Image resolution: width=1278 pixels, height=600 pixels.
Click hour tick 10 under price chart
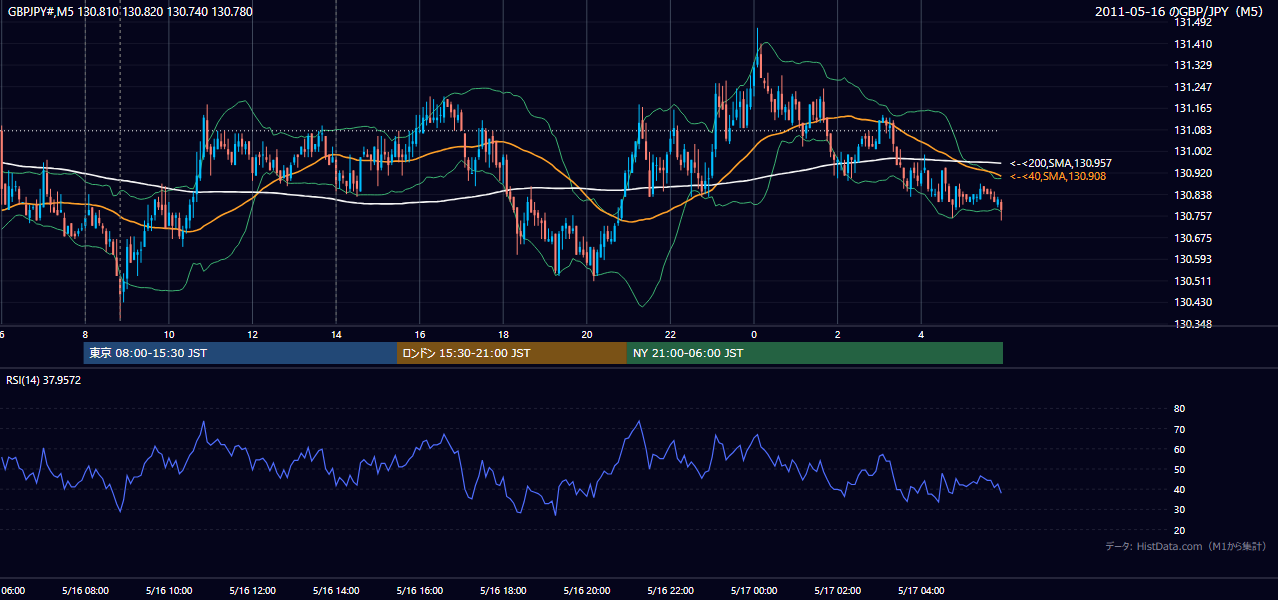click(x=169, y=334)
